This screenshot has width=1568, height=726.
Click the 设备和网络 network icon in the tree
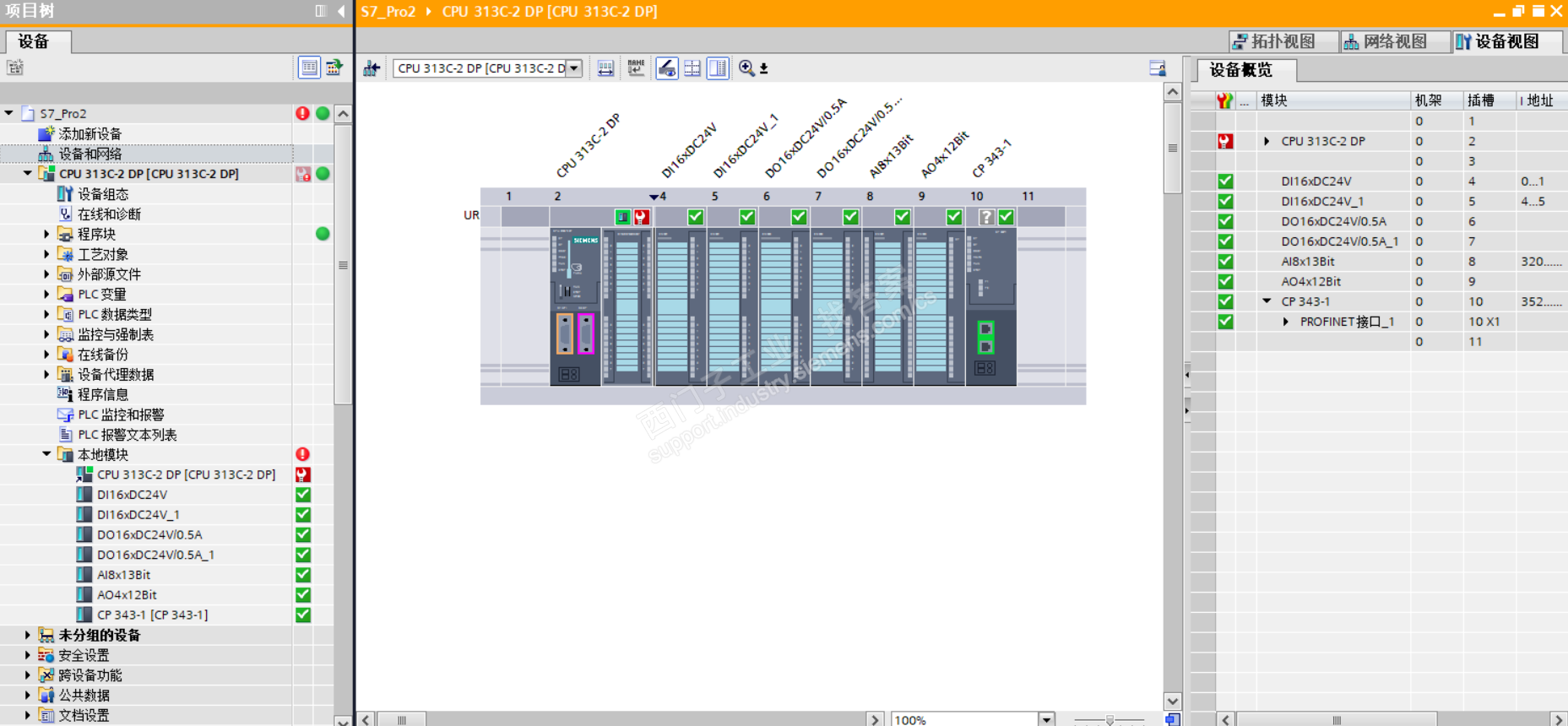point(46,154)
